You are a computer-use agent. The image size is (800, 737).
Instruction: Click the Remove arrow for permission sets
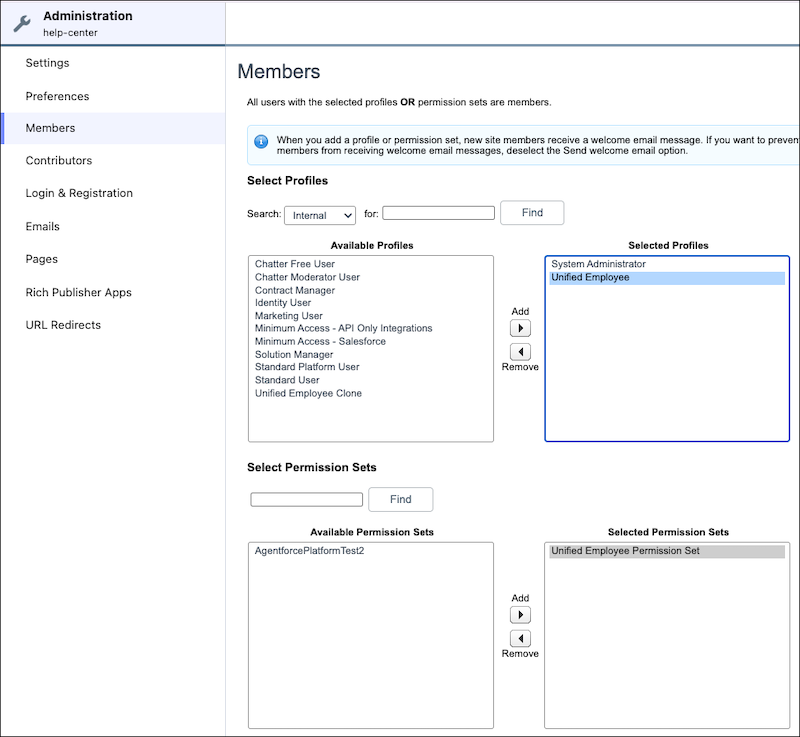pyautogui.click(x=520, y=639)
